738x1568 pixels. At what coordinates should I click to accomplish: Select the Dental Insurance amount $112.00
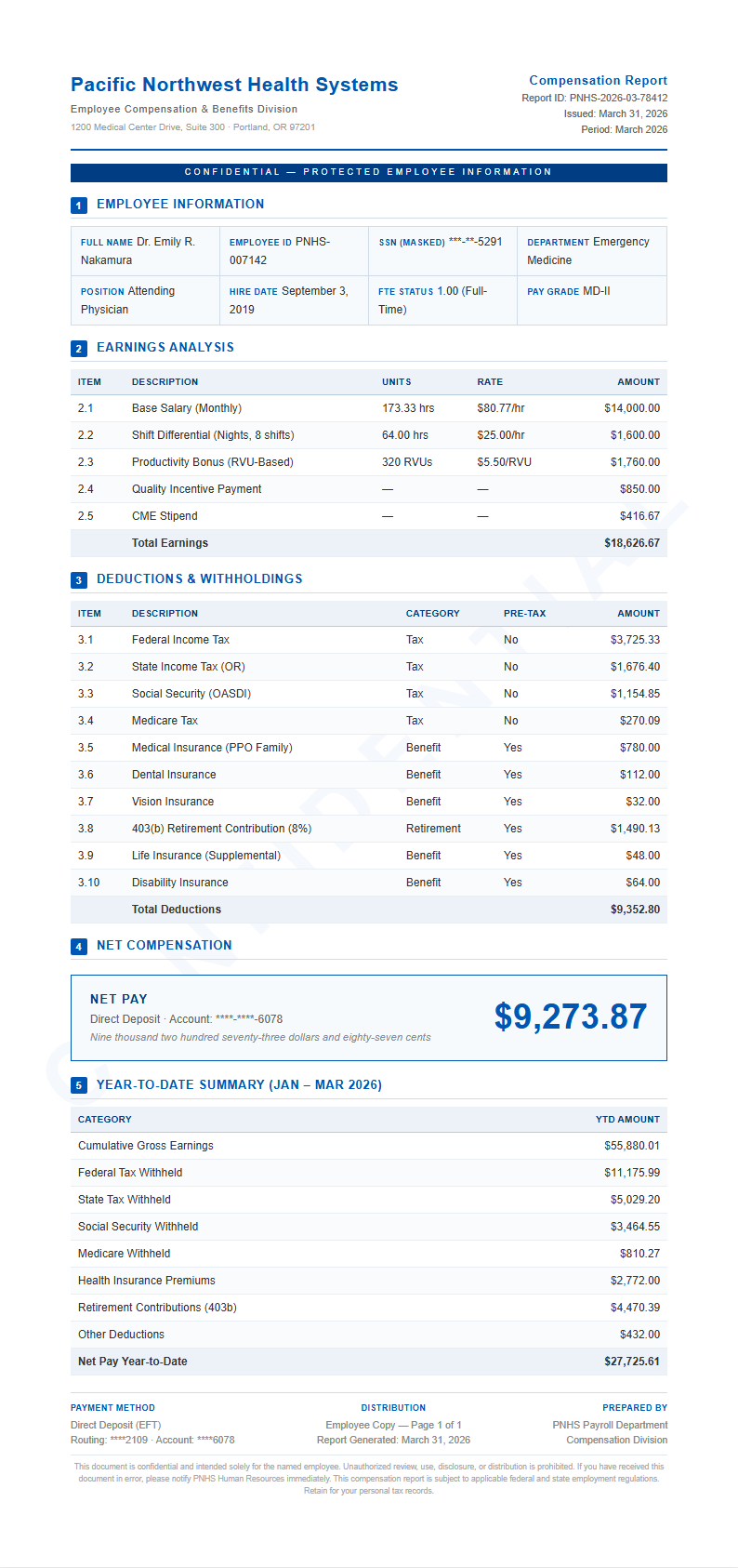(x=639, y=775)
